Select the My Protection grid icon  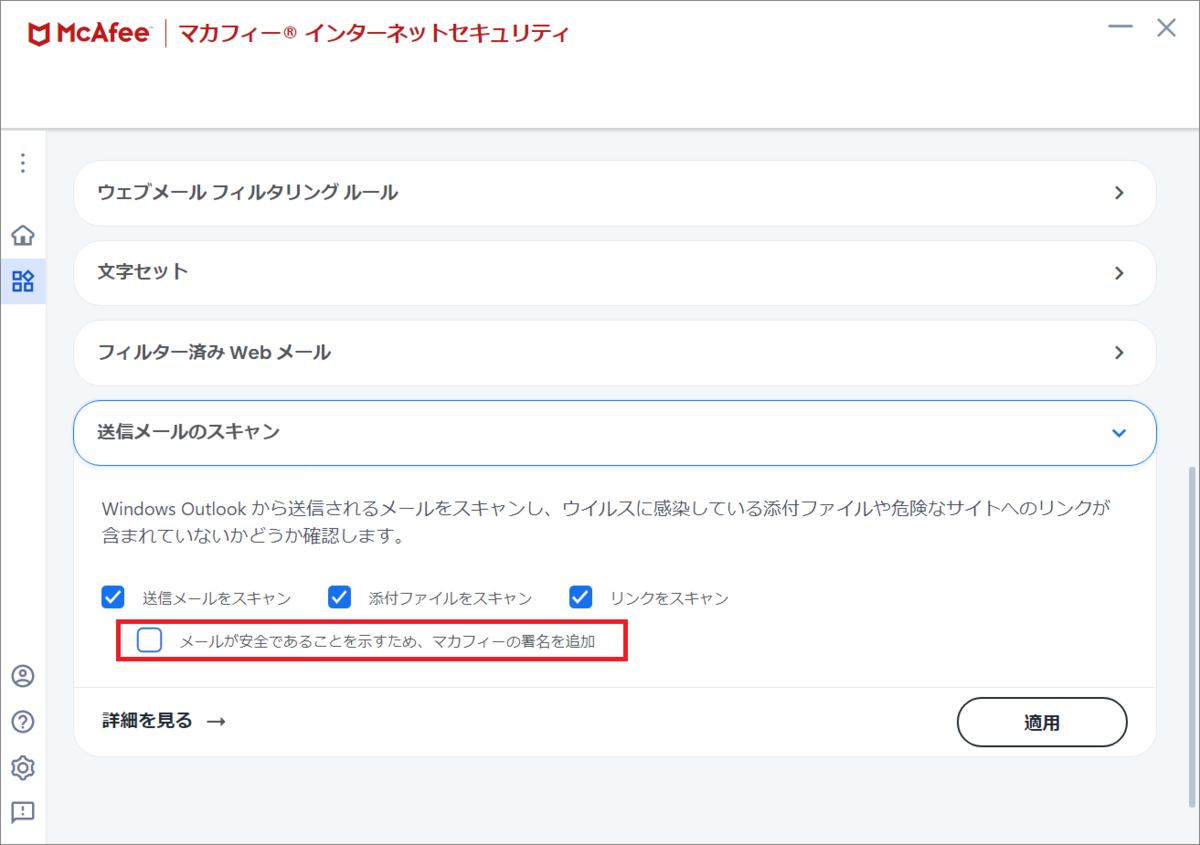(22, 281)
